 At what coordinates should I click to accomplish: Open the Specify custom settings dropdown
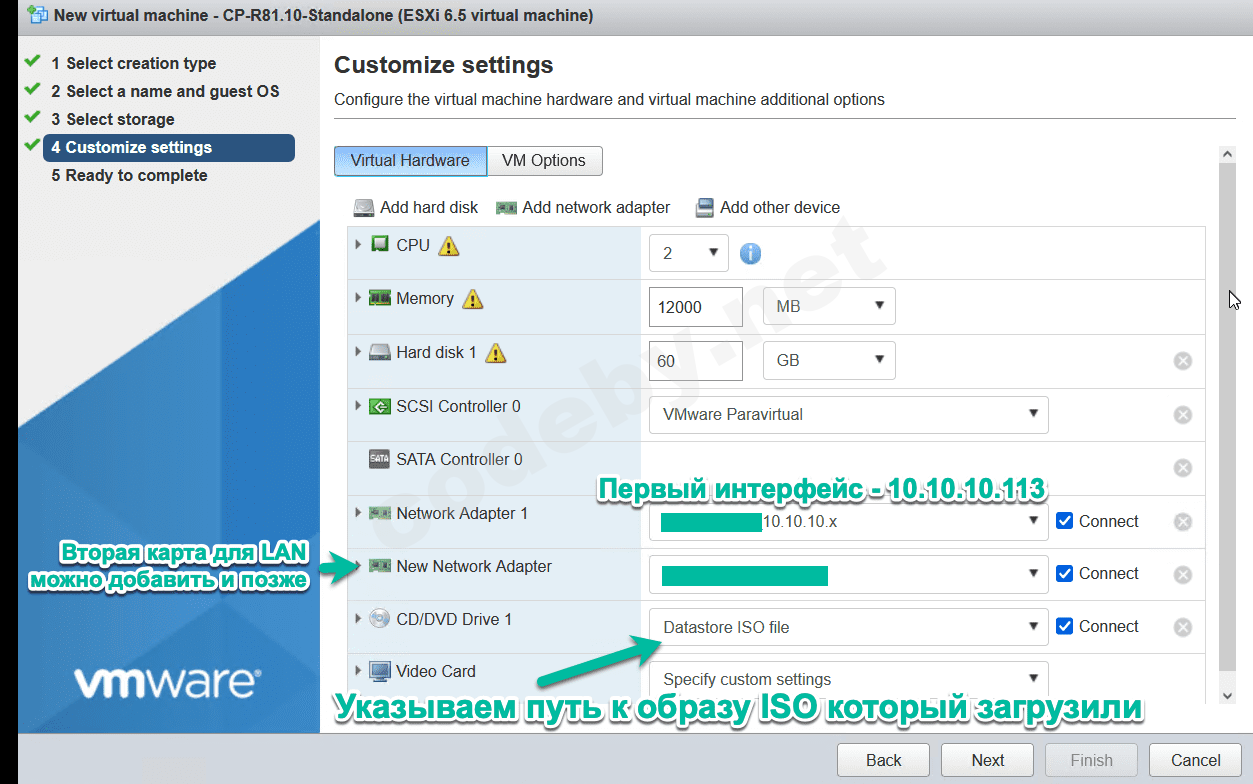(849, 679)
